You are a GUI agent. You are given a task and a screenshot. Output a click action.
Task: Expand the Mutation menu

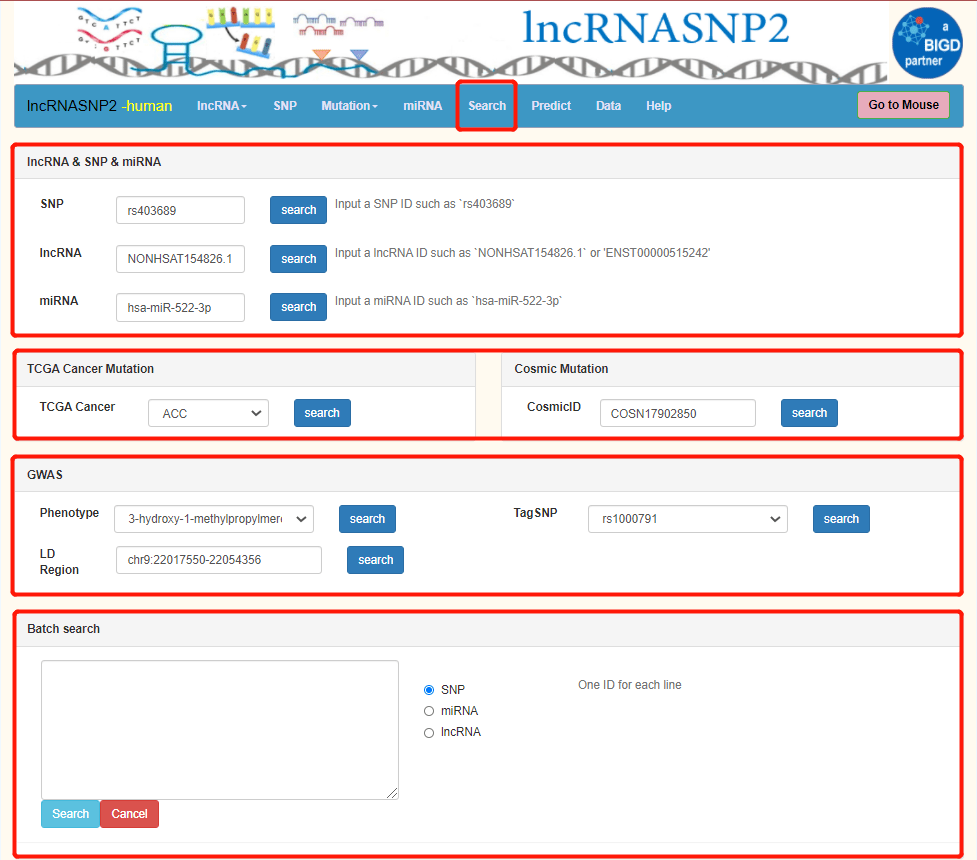point(349,106)
